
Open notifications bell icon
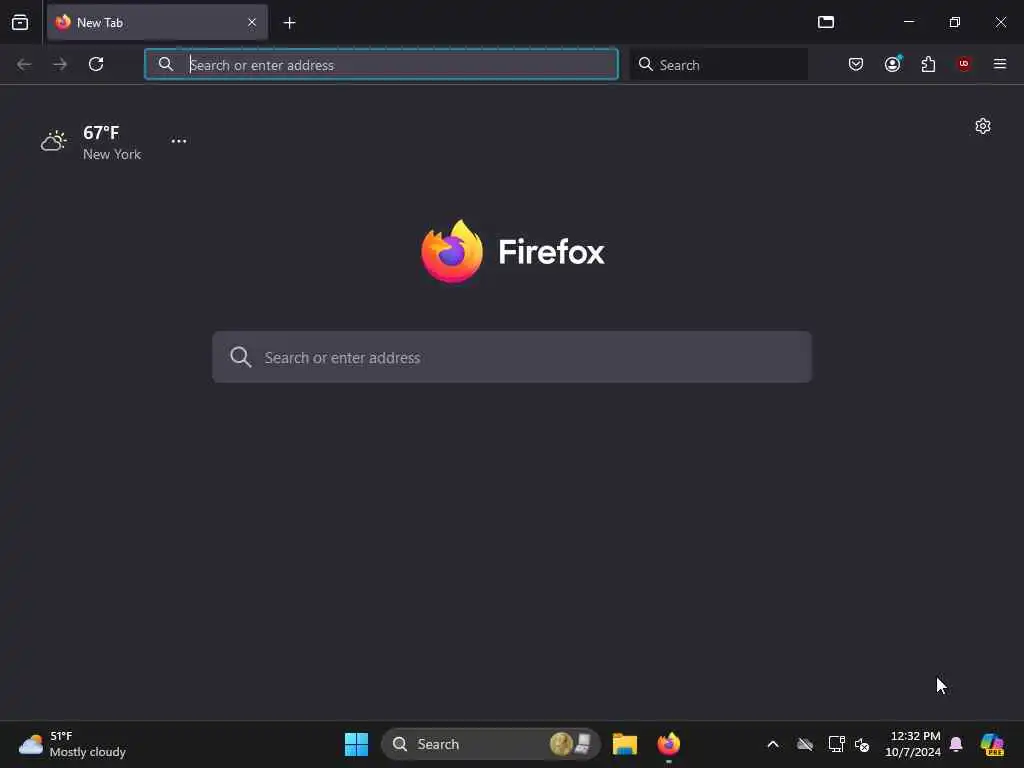tap(956, 744)
